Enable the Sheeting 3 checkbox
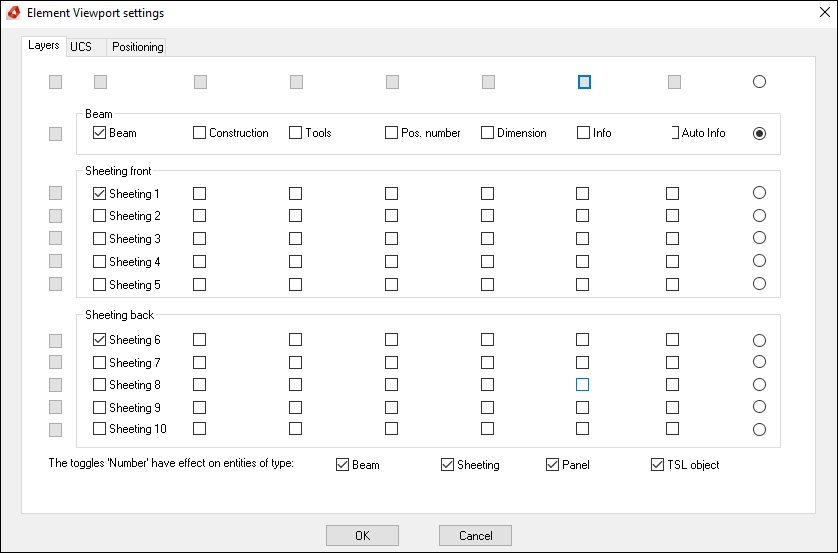Viewport: 838px width, 553px height. click(x=99, y=238)
